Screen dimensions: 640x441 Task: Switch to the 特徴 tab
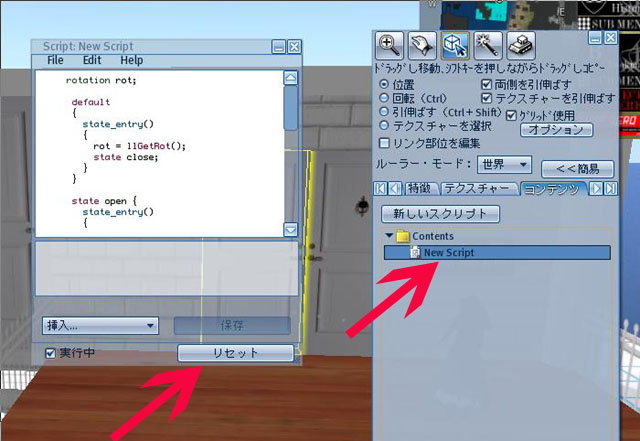(420, 188)
